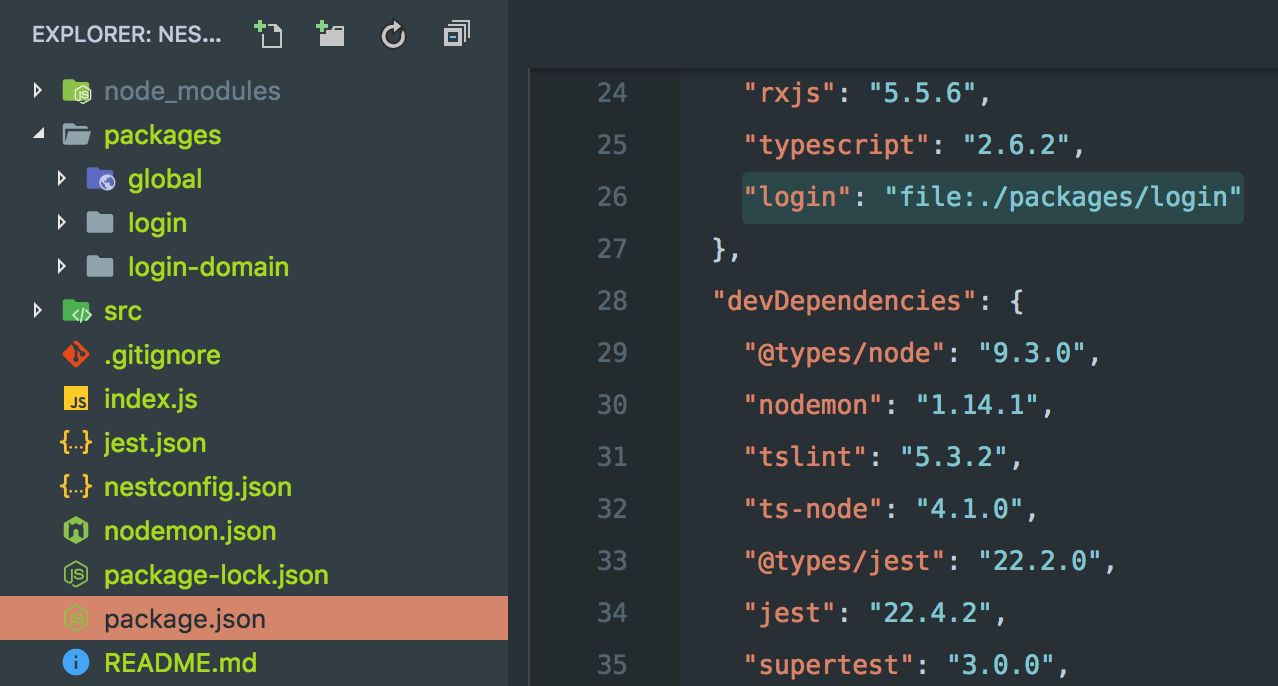
Task: Click the git icon beside .gitignore
Action: point(76,355)
